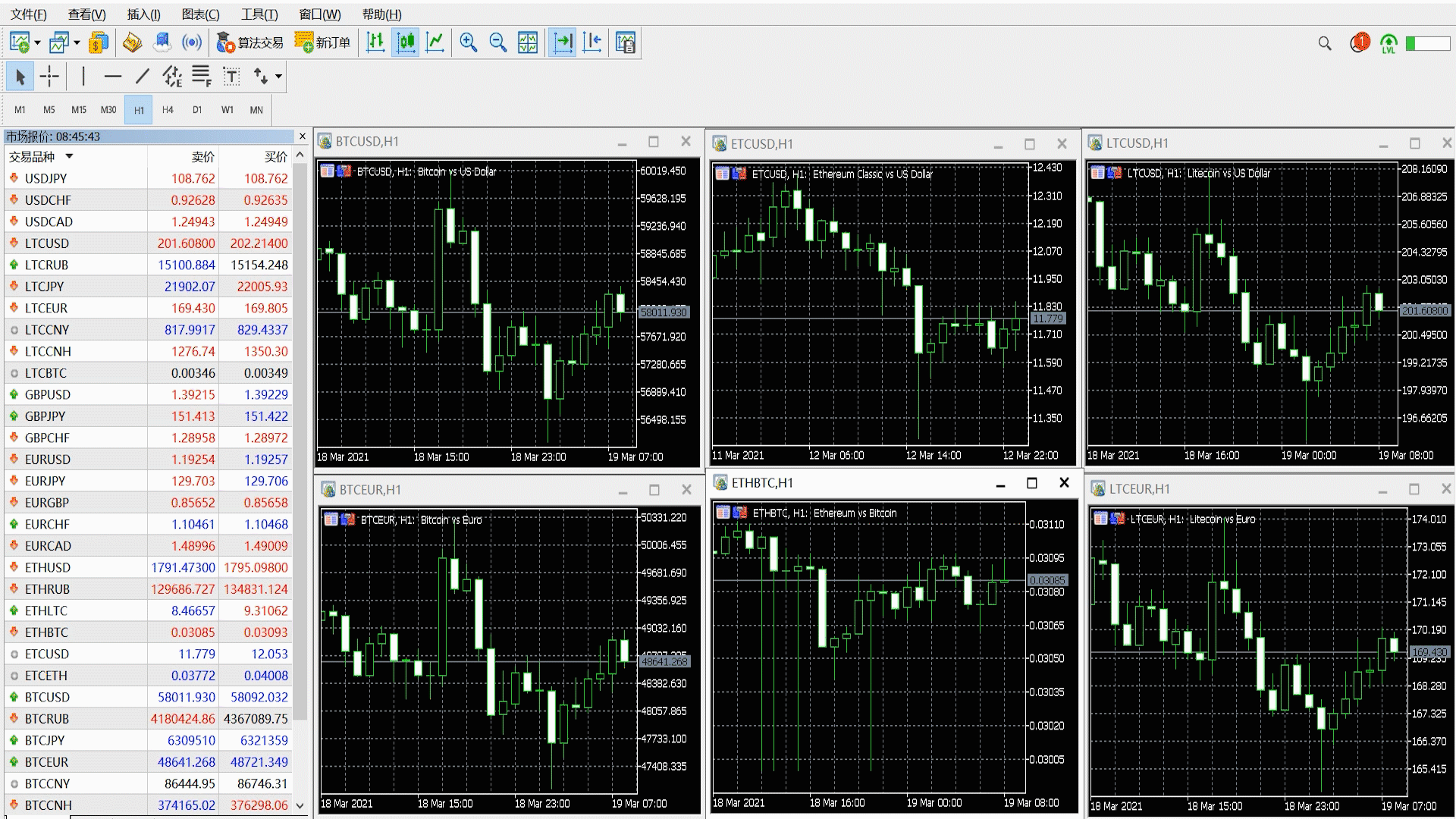
Task: Expand the new chart dropdown arrow
Action: tap(36, 42)
